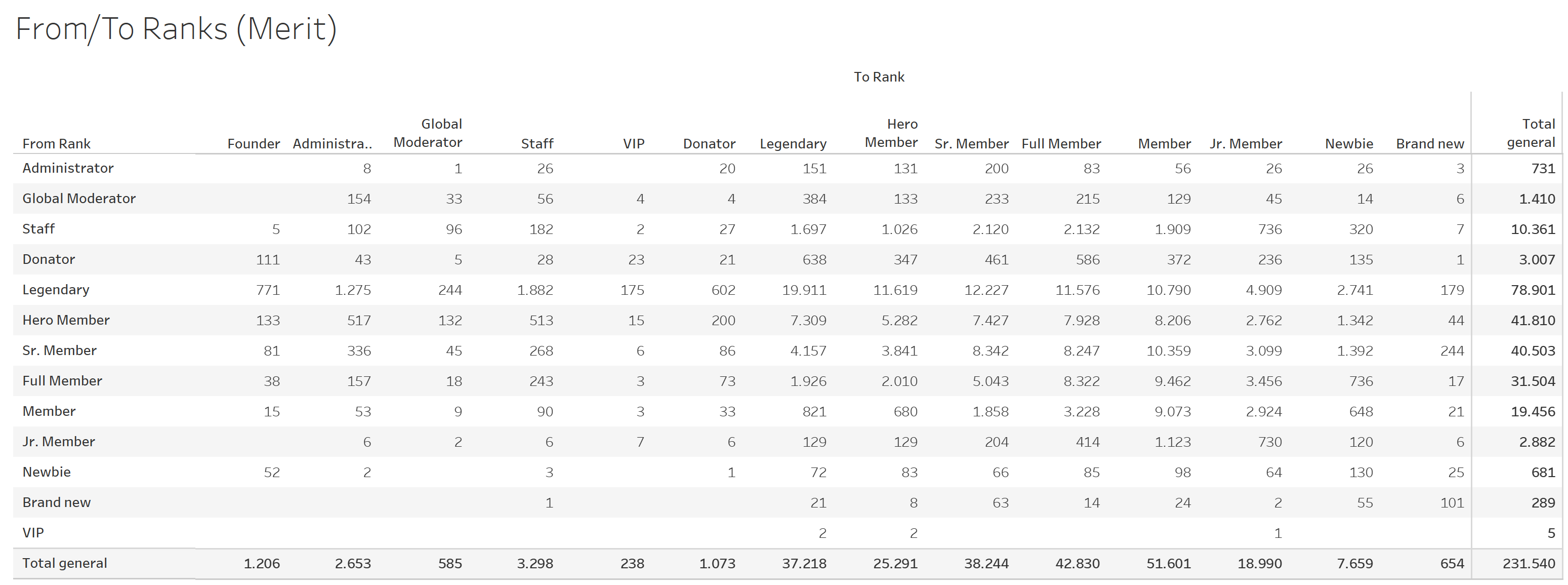The height and width of the screenshot is (585, 1568).
Task: Click the Member column total 51.601
Action: (x=1169, y=564)
